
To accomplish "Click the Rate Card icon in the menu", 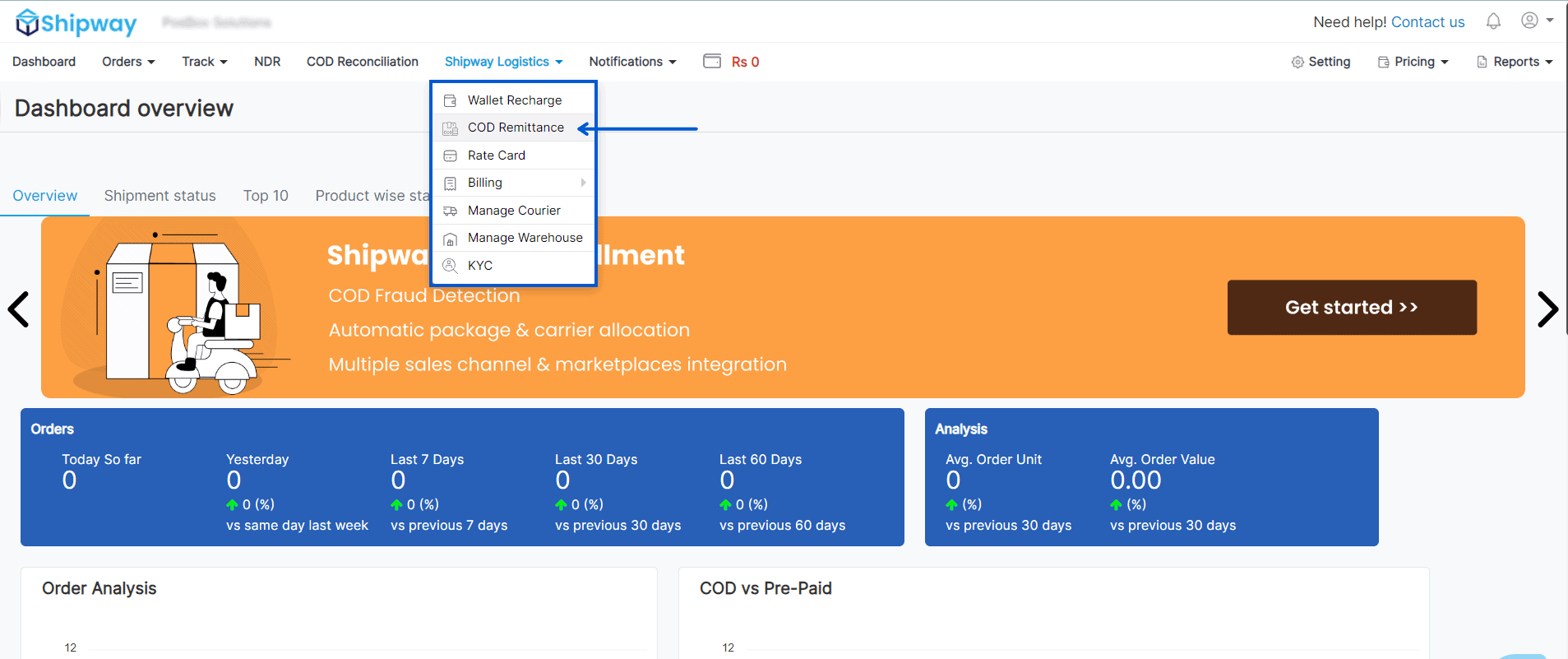I will (x=450, y=155).
